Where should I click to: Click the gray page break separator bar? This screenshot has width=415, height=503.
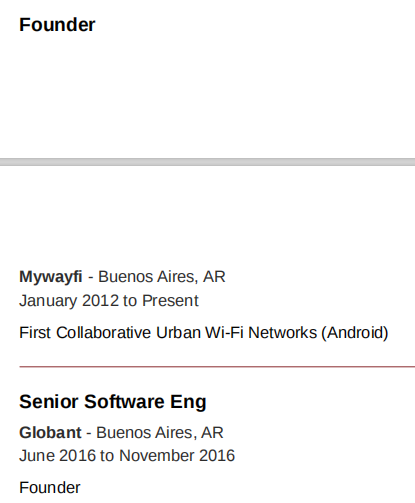click(207, 162)
